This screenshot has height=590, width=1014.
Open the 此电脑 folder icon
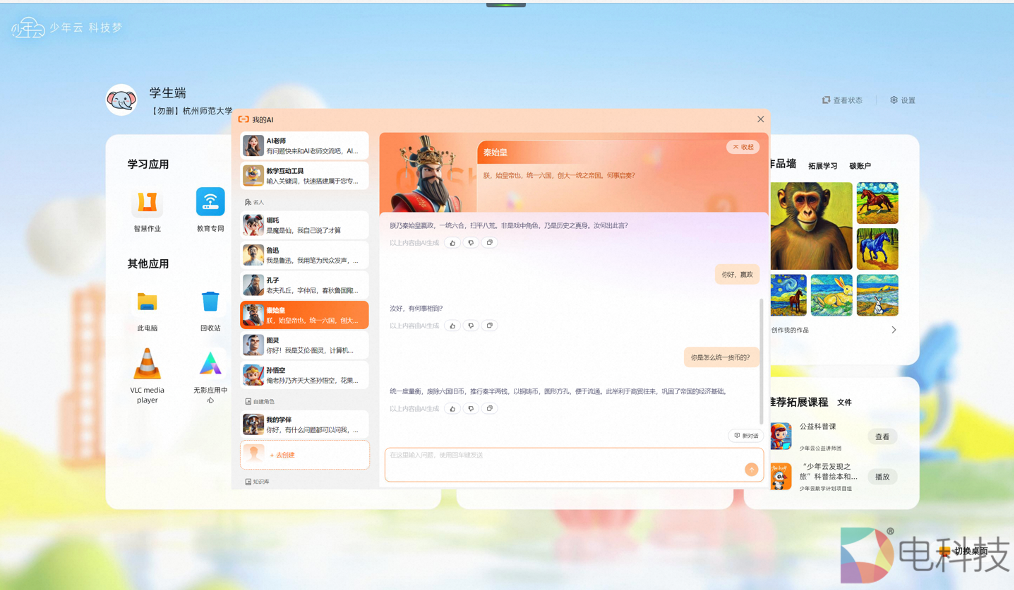147,302
